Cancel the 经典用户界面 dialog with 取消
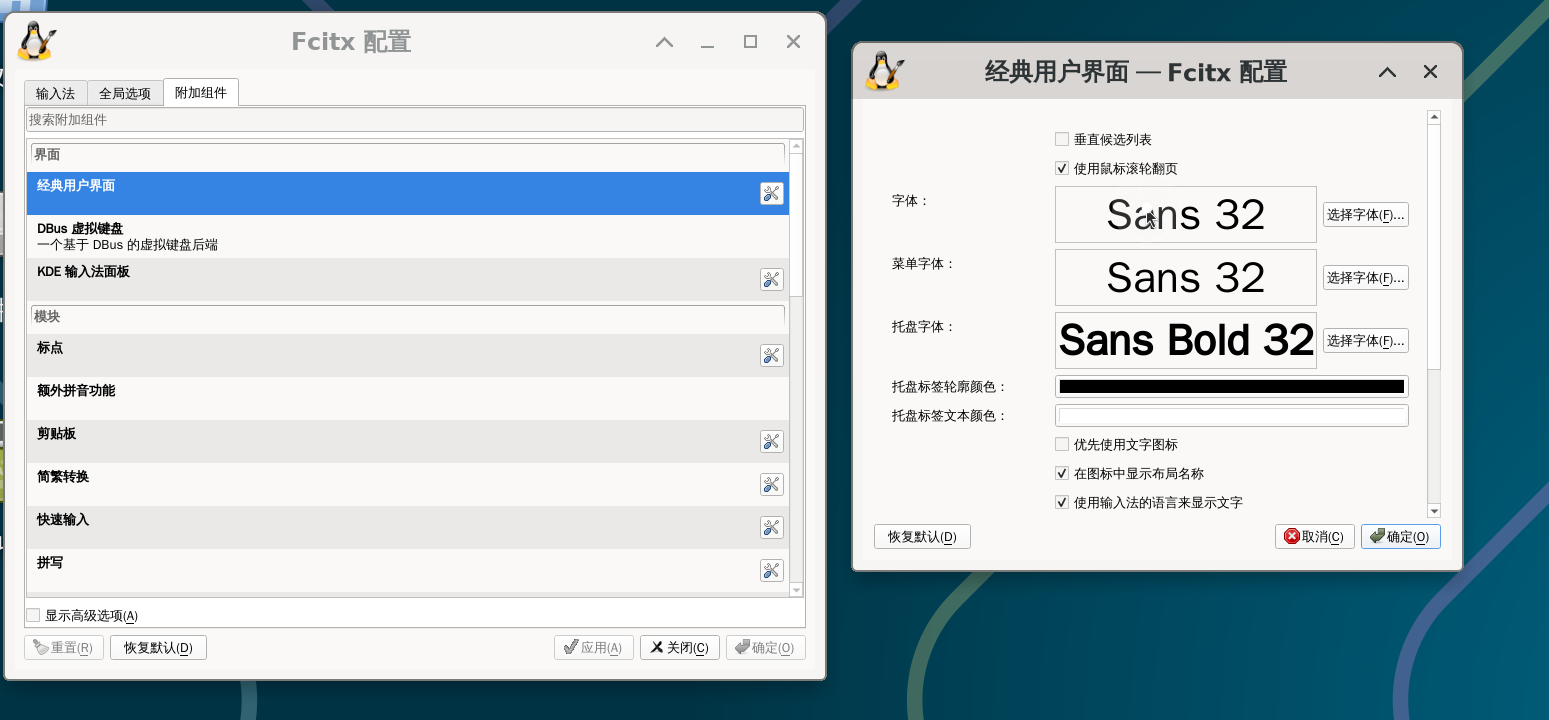 tap(1315, 536)
